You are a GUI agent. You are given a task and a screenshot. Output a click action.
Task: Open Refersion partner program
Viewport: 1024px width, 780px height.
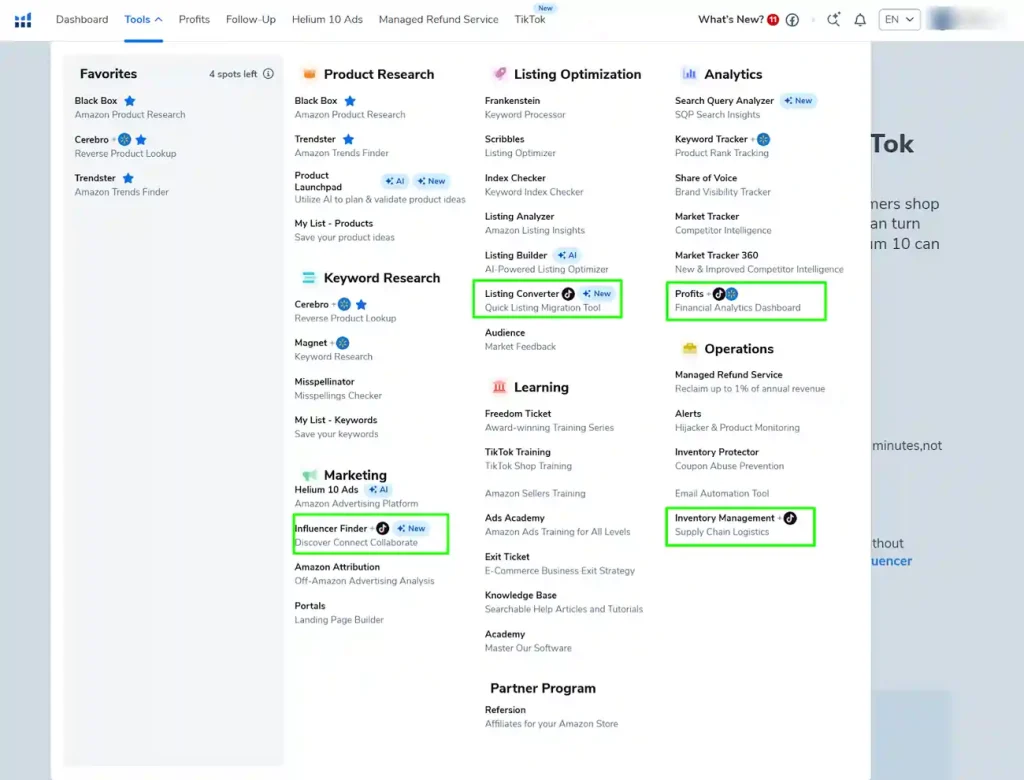(x=551, y=716)
